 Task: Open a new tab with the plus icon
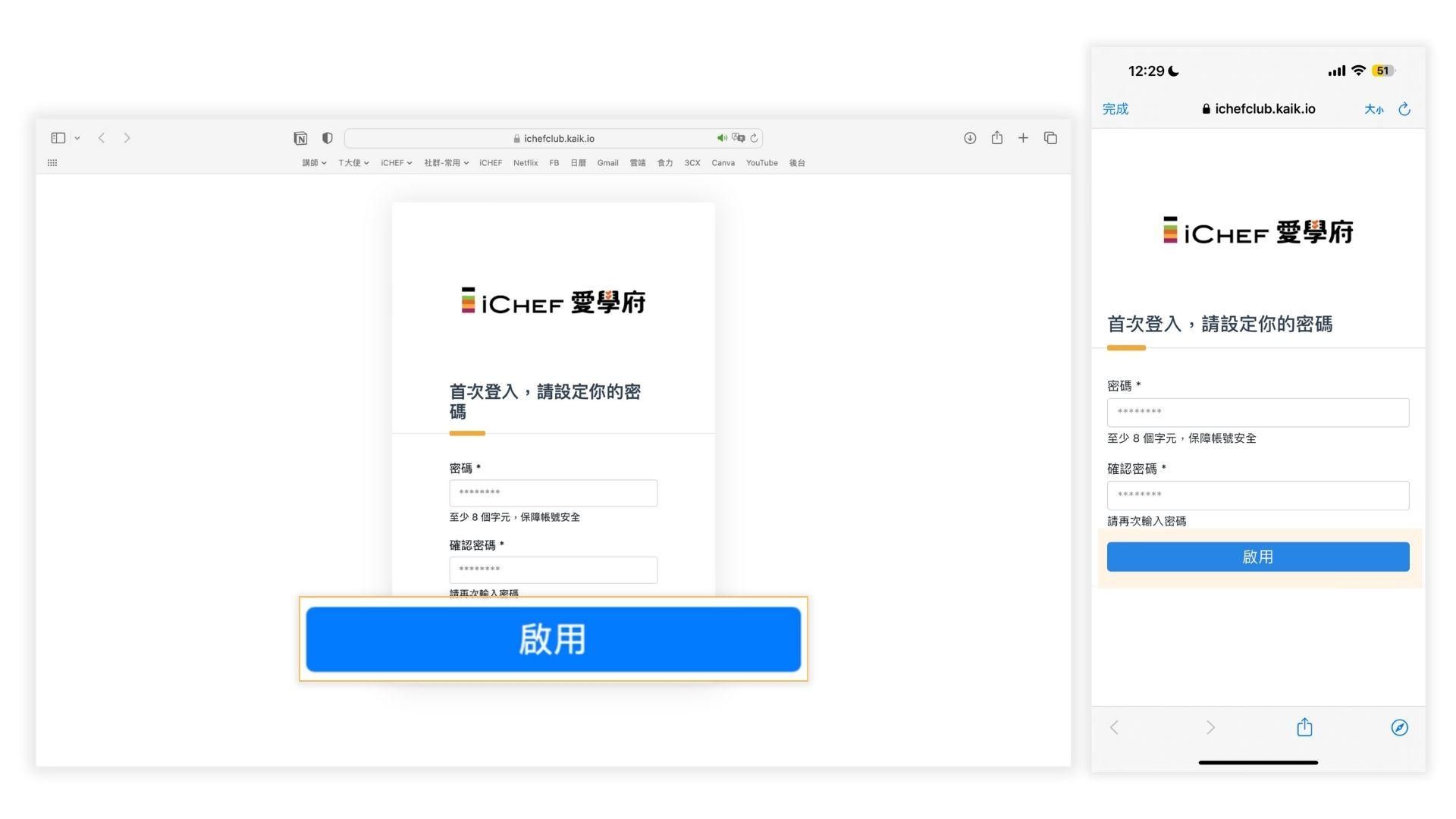1023,138
